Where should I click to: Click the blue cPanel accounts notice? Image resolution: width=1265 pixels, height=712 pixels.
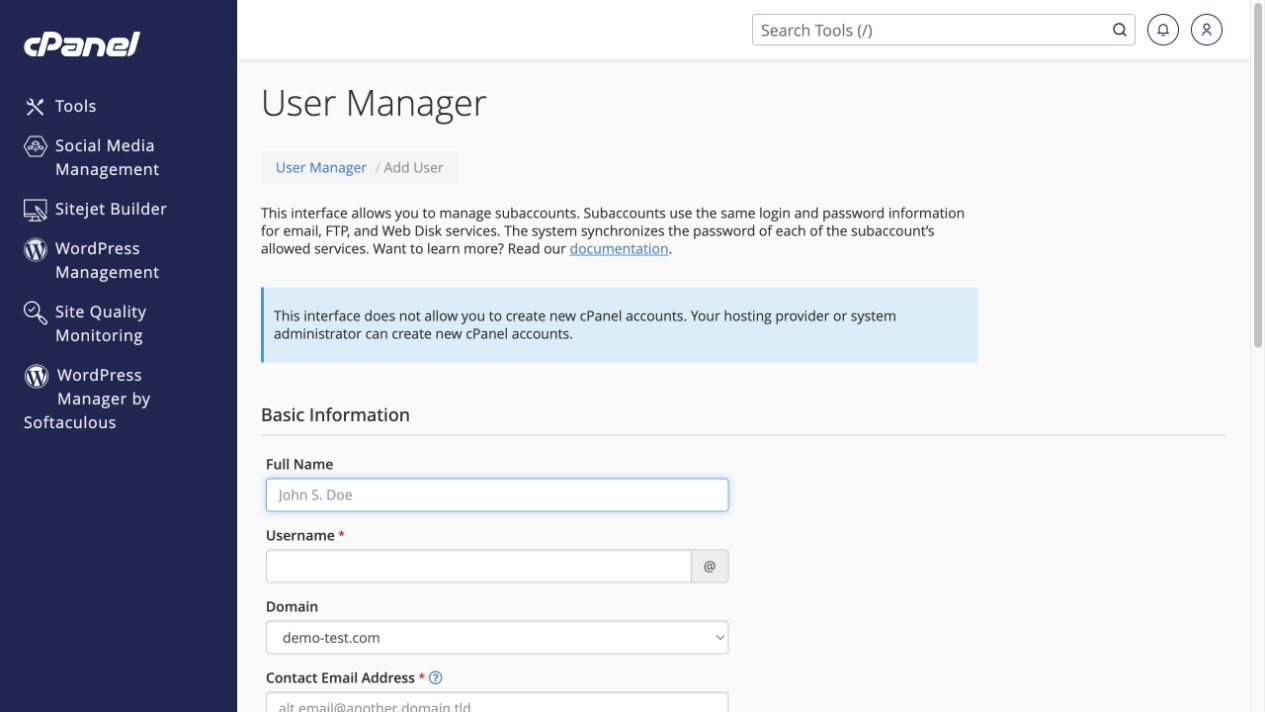point(619,325)
